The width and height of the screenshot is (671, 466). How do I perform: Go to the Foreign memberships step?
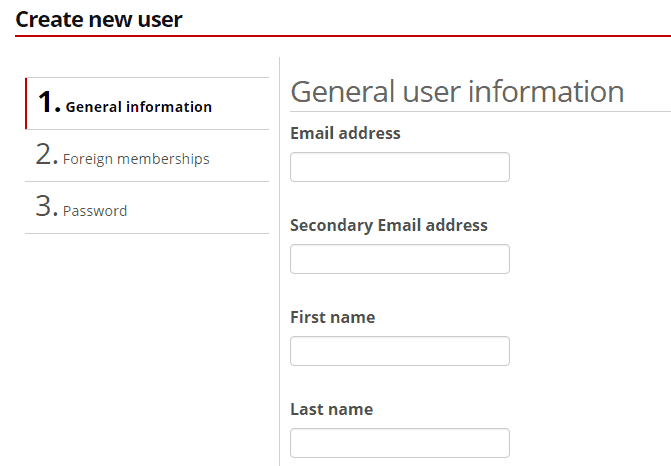pyautogui.click(x=136, y=159)
